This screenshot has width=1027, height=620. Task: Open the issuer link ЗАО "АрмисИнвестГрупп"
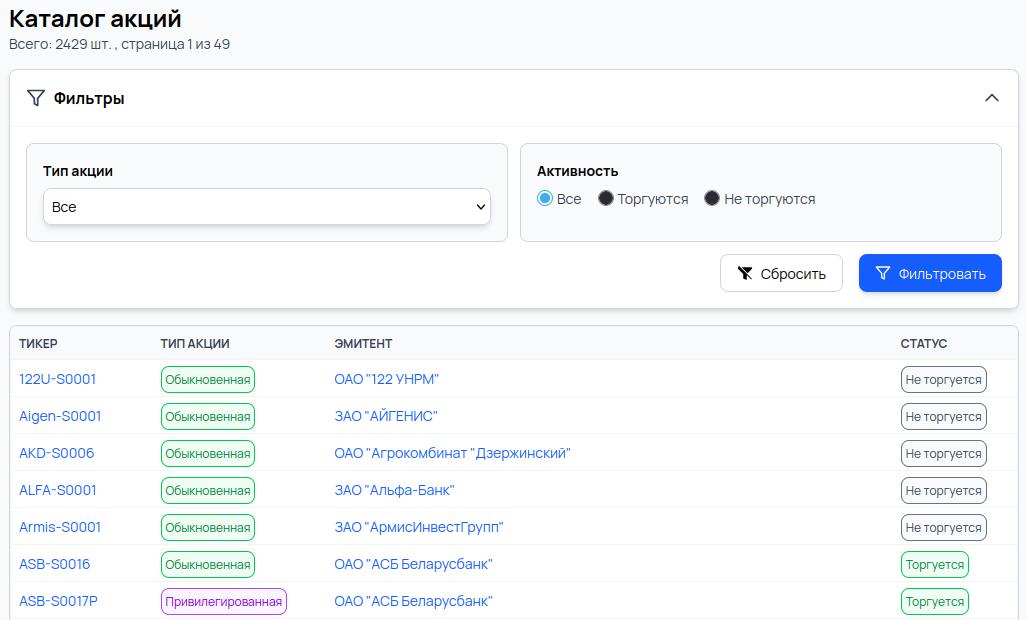419,527
